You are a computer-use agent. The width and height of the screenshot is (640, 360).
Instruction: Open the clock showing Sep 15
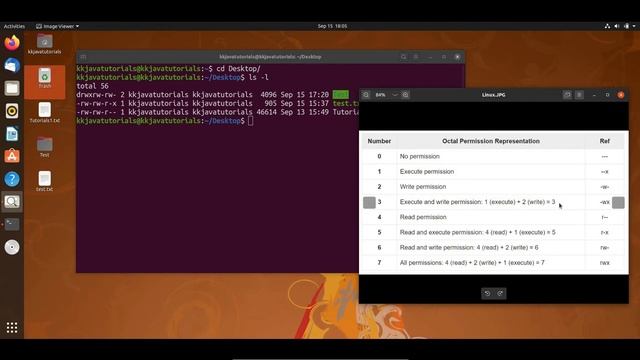(x=332, y=26)
